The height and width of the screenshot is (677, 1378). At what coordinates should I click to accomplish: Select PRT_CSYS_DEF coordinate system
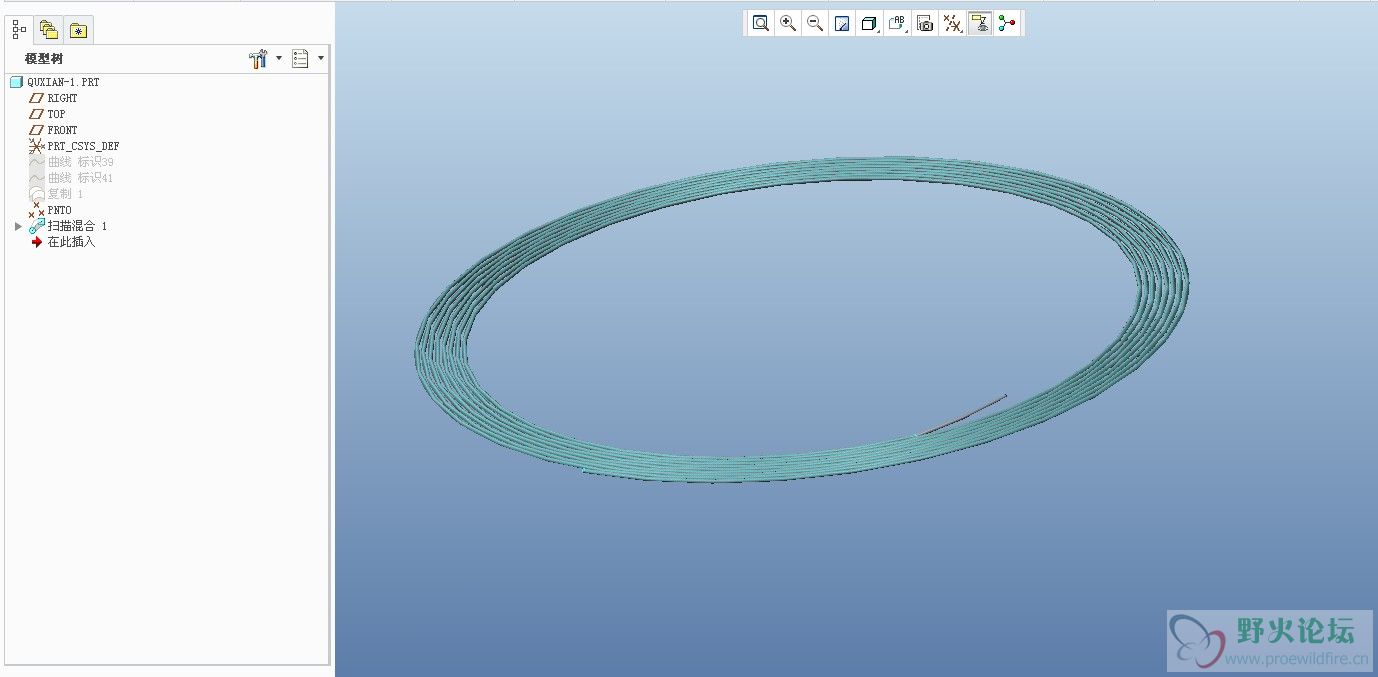click(75, 146)
